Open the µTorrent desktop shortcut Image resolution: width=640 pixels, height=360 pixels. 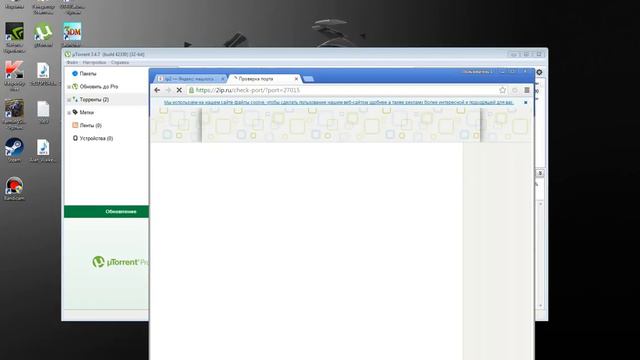[x=43, y=33]
